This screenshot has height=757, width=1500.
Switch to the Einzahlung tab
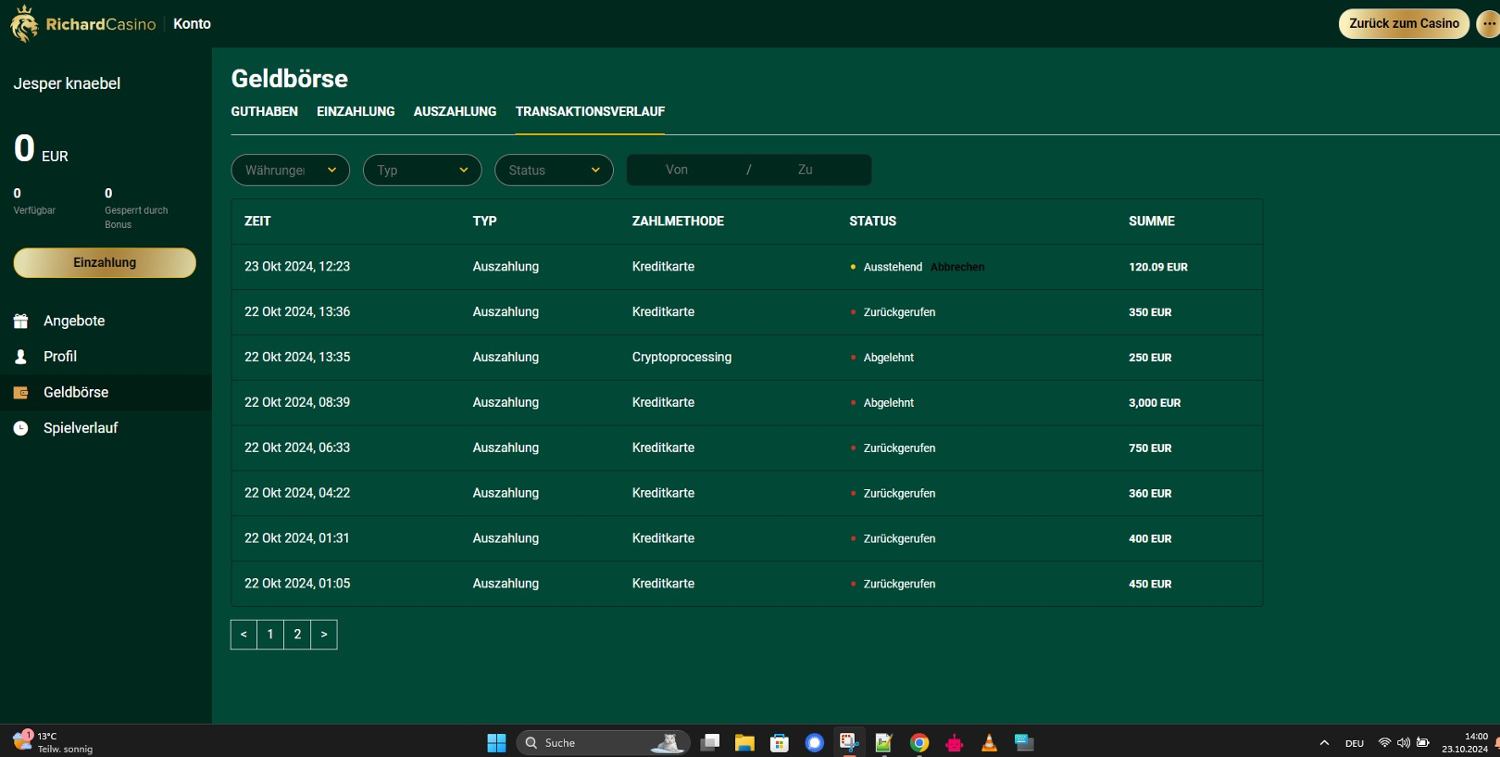pos(356,112)
